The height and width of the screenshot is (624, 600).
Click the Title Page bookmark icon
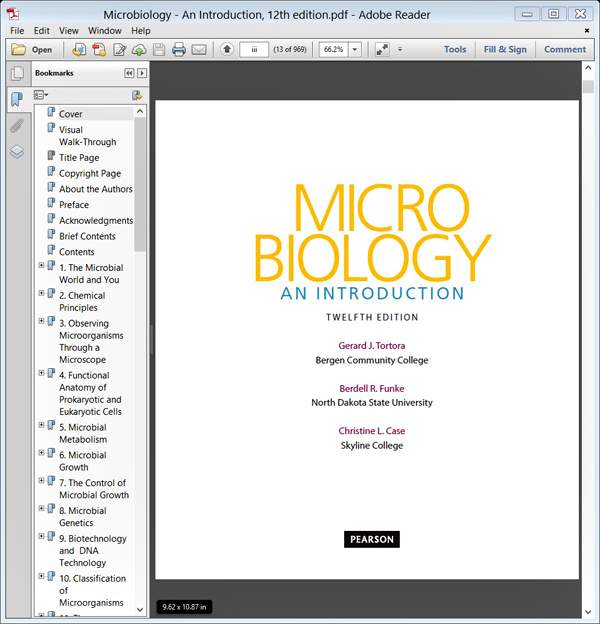click(x=51, y=155)
